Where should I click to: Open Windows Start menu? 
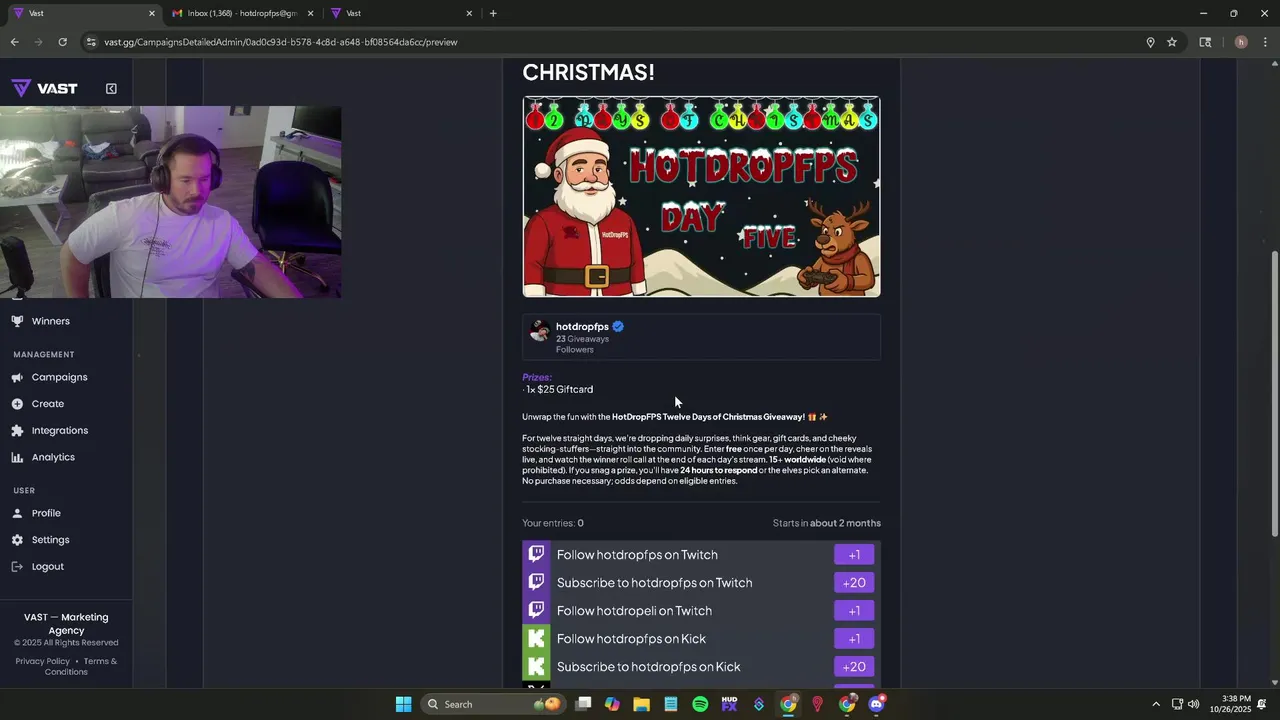click(403, 704)
